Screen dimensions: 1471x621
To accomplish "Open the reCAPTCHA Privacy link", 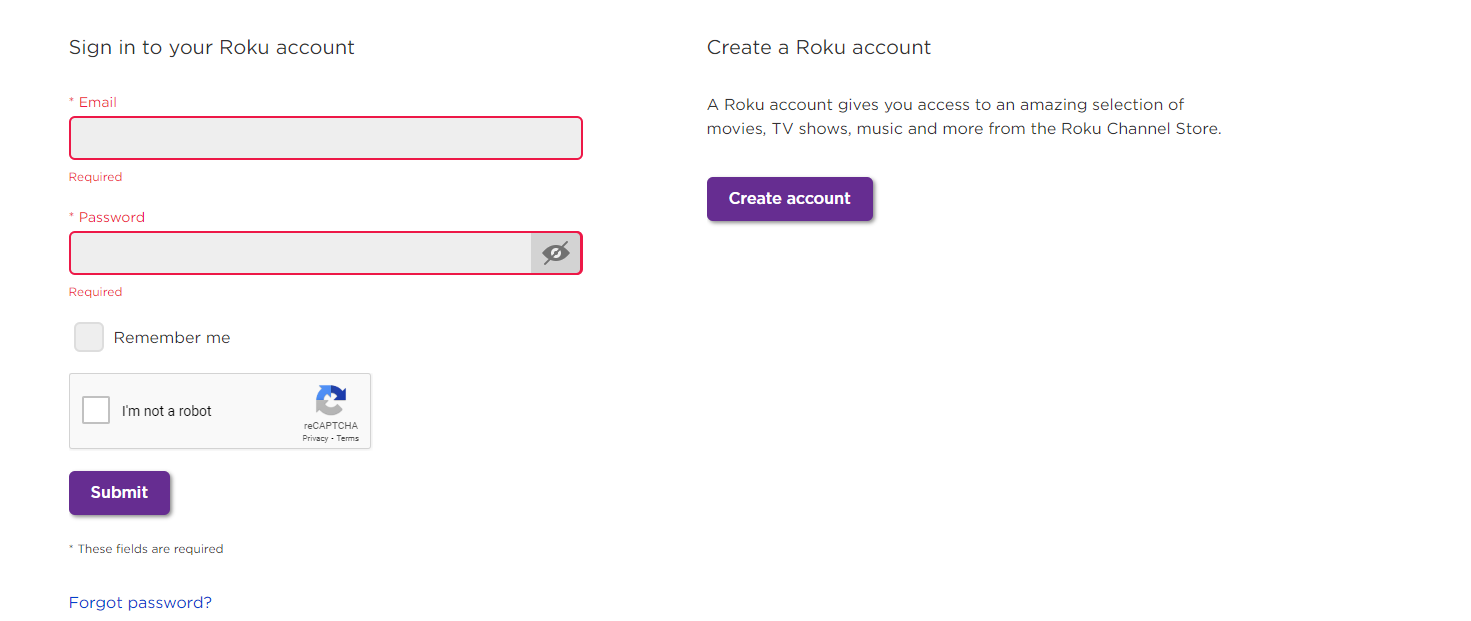I will [315, 438].
